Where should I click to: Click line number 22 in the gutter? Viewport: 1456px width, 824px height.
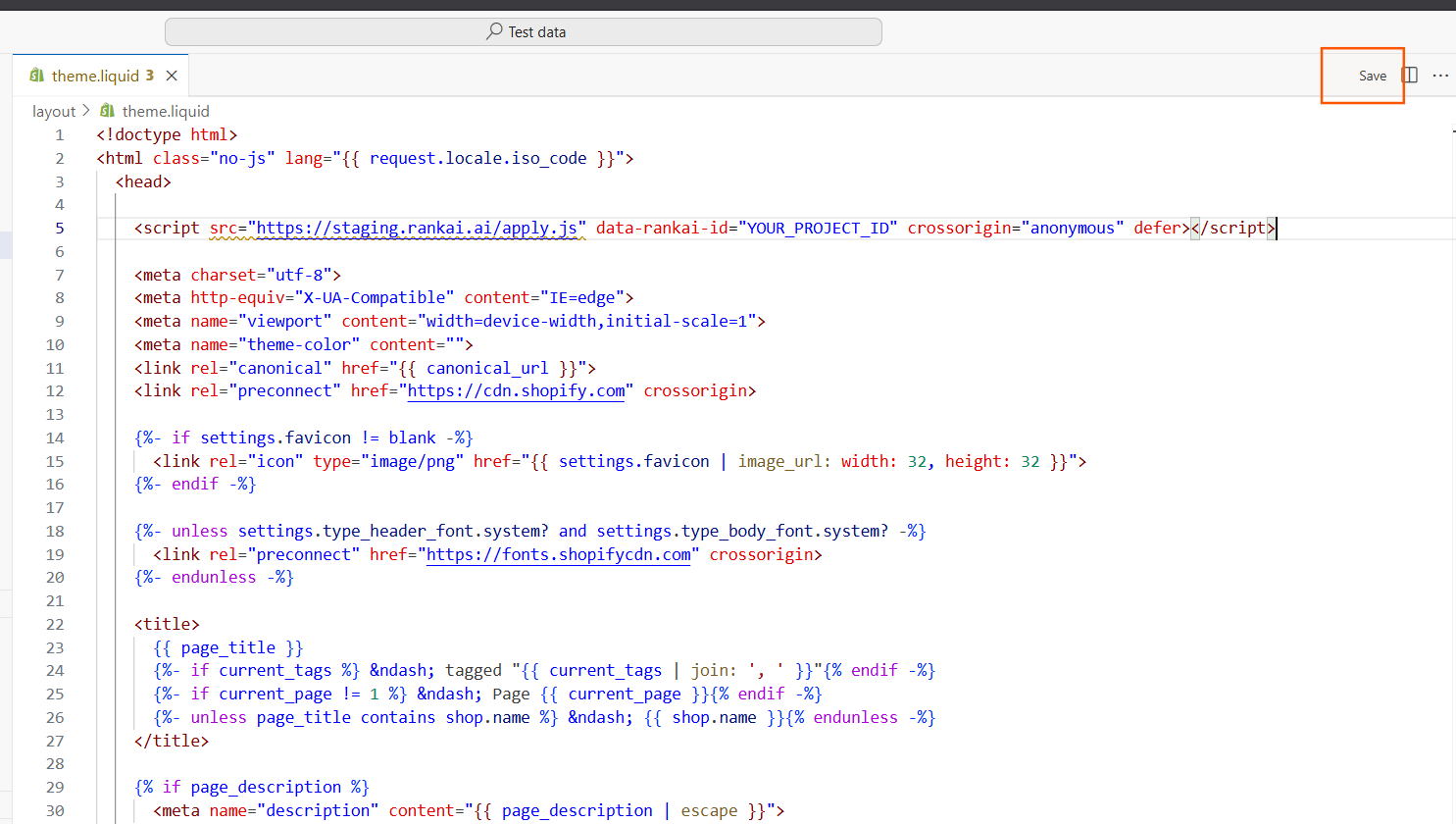(x=55, y=625)
